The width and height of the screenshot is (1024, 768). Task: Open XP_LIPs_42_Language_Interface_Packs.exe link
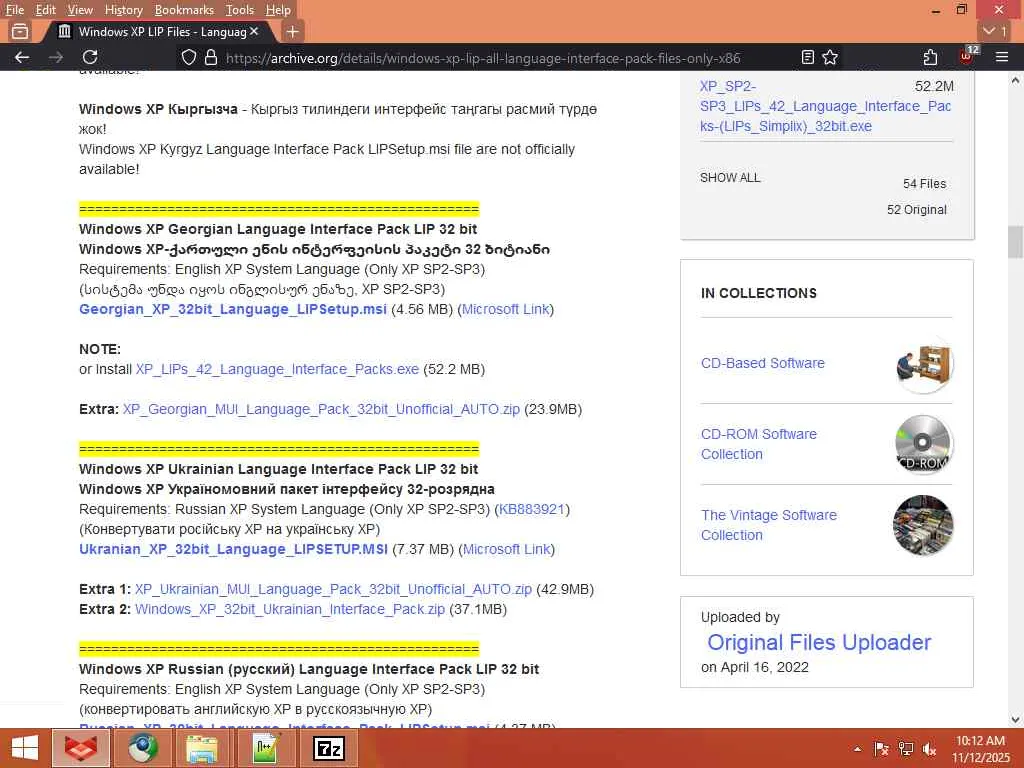(277, 369)
